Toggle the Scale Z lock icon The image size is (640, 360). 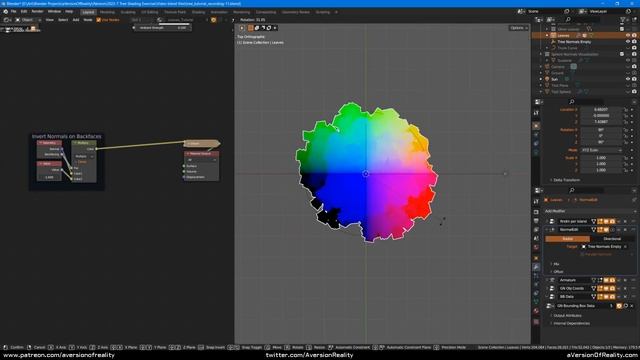625,170
